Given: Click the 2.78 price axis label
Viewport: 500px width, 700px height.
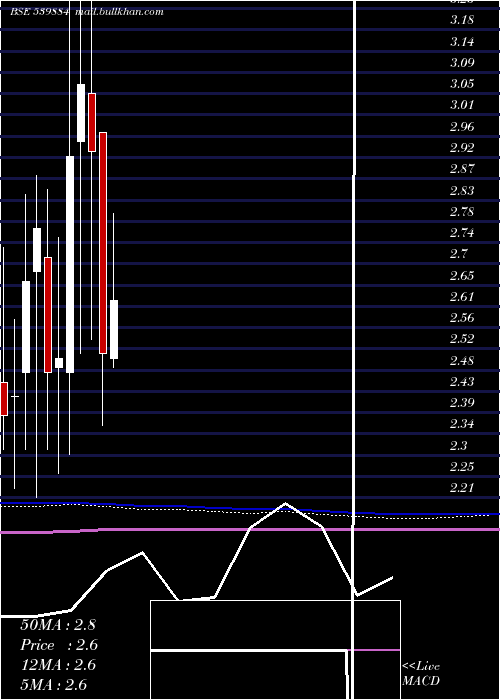Looking at the screenshot, I should [x=462, y=211].
